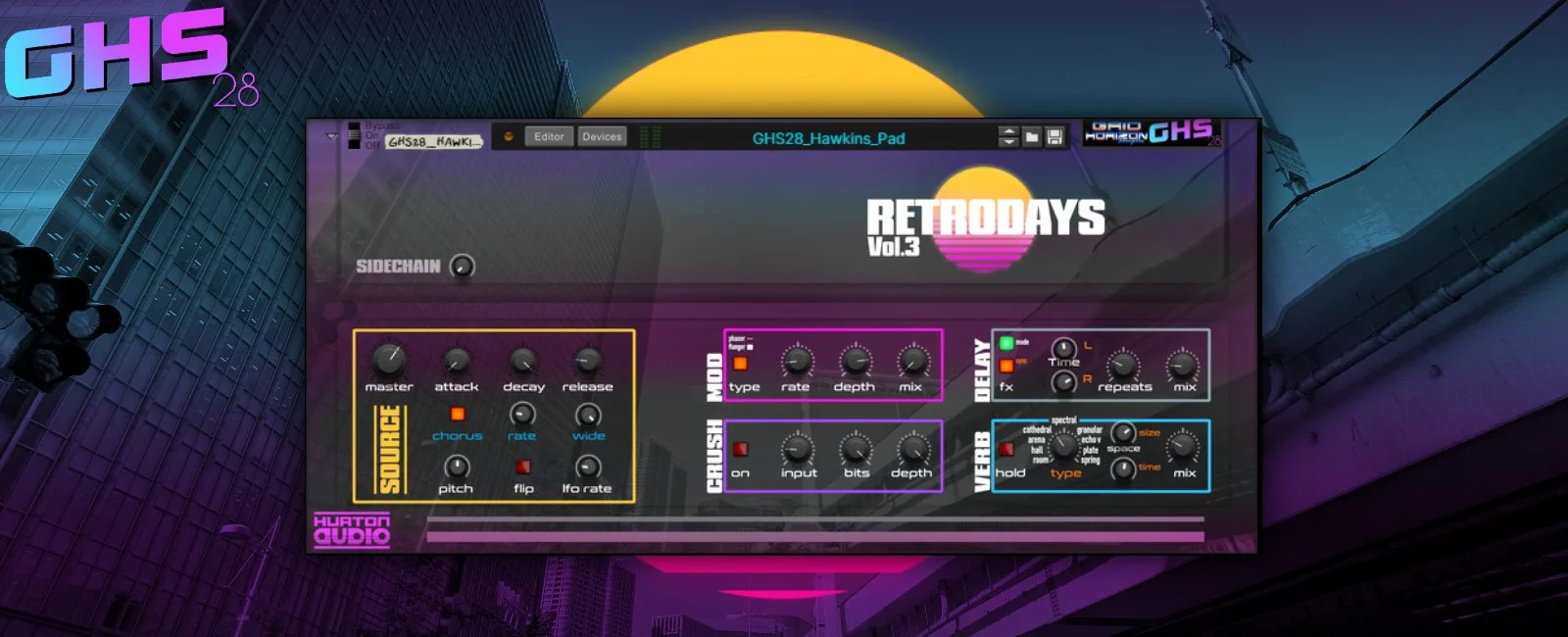The image size is (1568, 637).
Task: Click the chorus rate knob in Source
Action: click(522, 415)
